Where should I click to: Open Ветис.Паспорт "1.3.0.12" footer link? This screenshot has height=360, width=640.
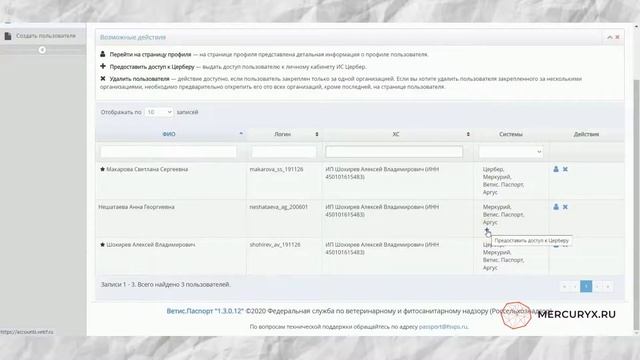click(x=205, y=311)
